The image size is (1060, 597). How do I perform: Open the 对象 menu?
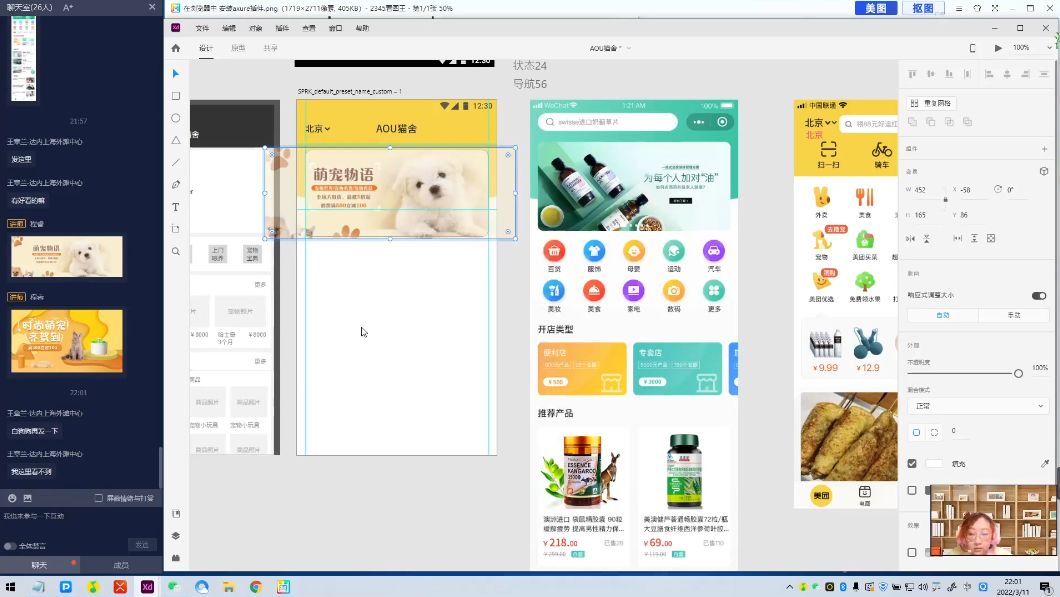coord(254,29)
